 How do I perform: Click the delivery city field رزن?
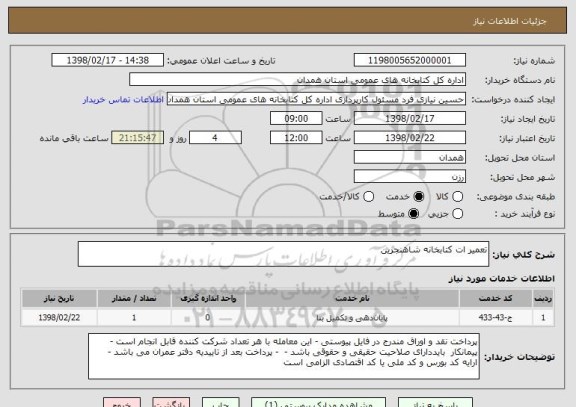coord(410,177)
